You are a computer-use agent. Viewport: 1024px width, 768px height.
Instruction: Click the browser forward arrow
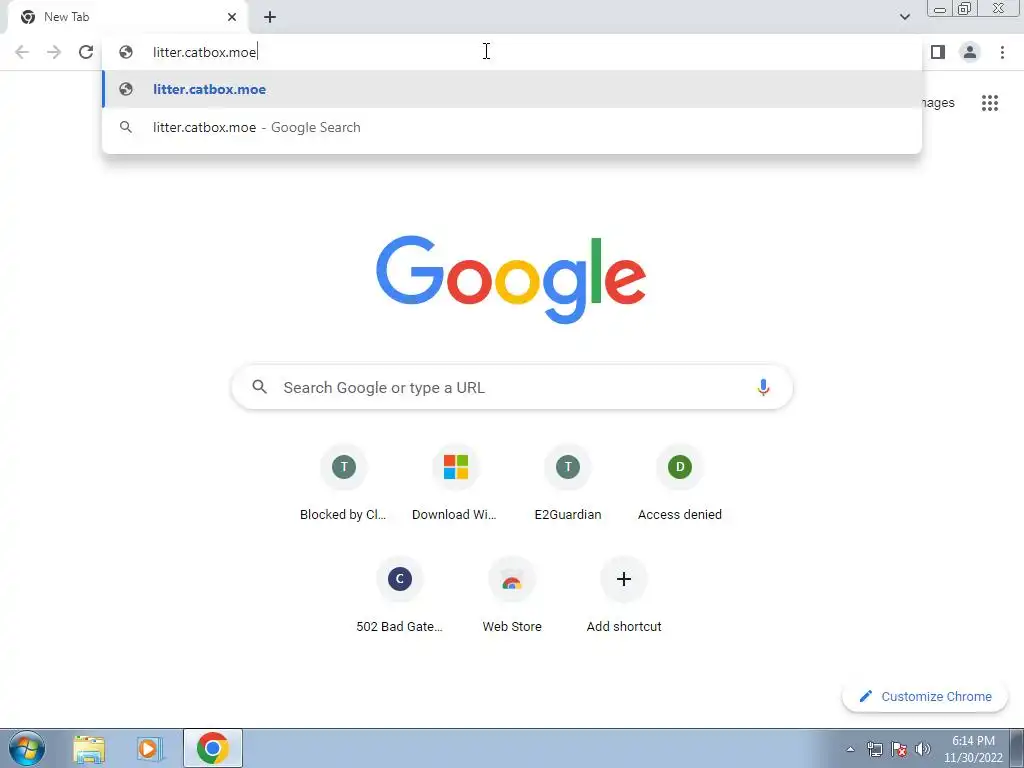pos(54,52)
